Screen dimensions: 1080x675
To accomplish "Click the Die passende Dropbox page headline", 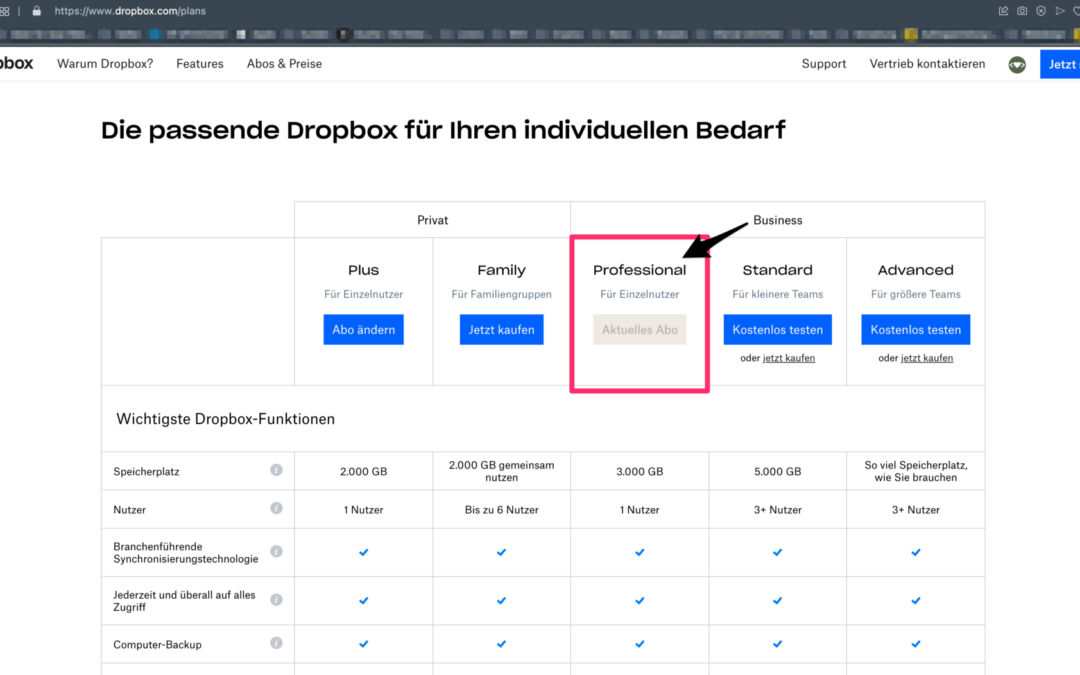I will pos(443,130).
